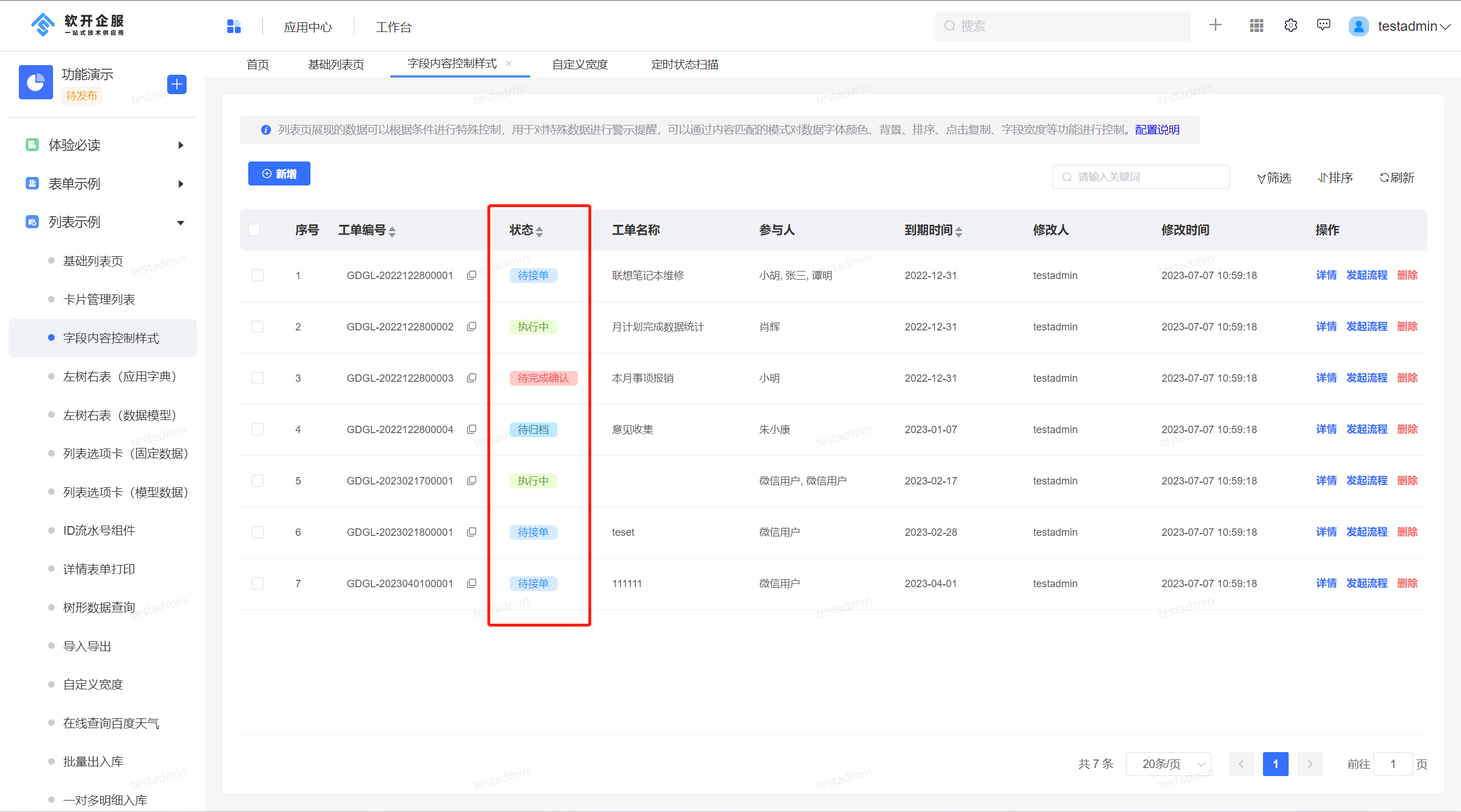This screenshot has height=812, width=1461.
Task: Click the plus icon next to search bar
Action: coord(1215,25)
